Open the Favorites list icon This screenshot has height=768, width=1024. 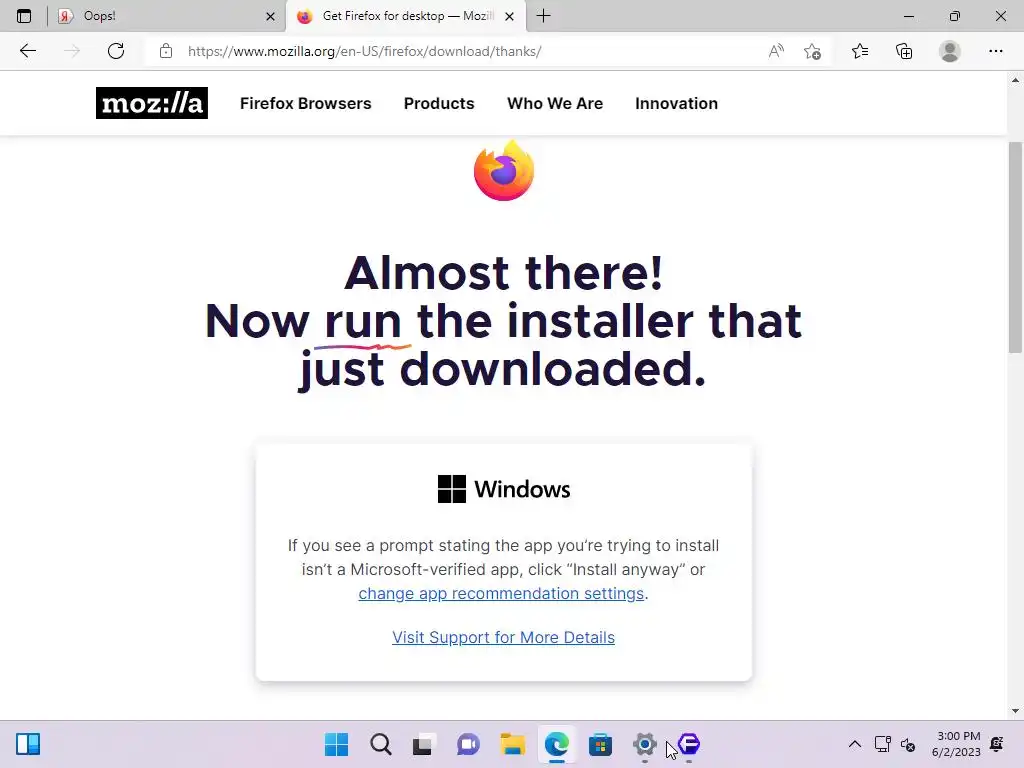pos(860,51)
